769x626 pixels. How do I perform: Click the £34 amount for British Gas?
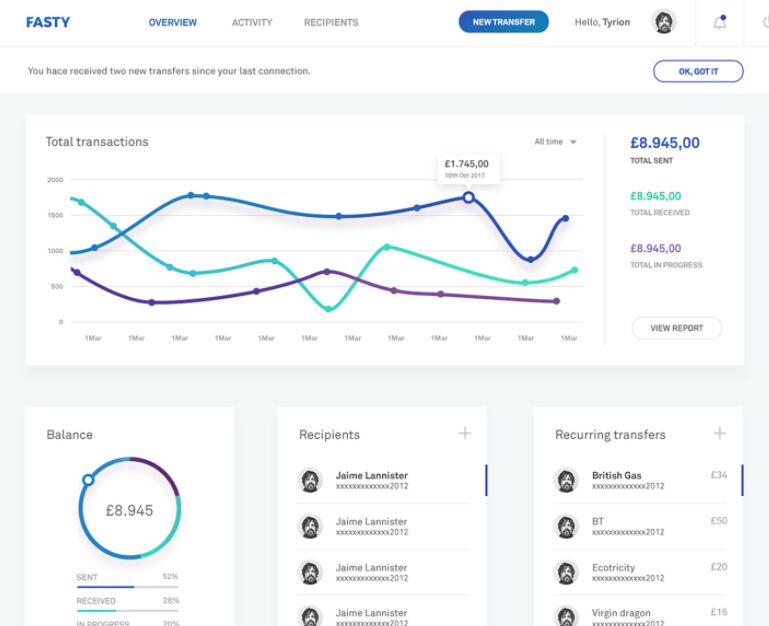719,475
